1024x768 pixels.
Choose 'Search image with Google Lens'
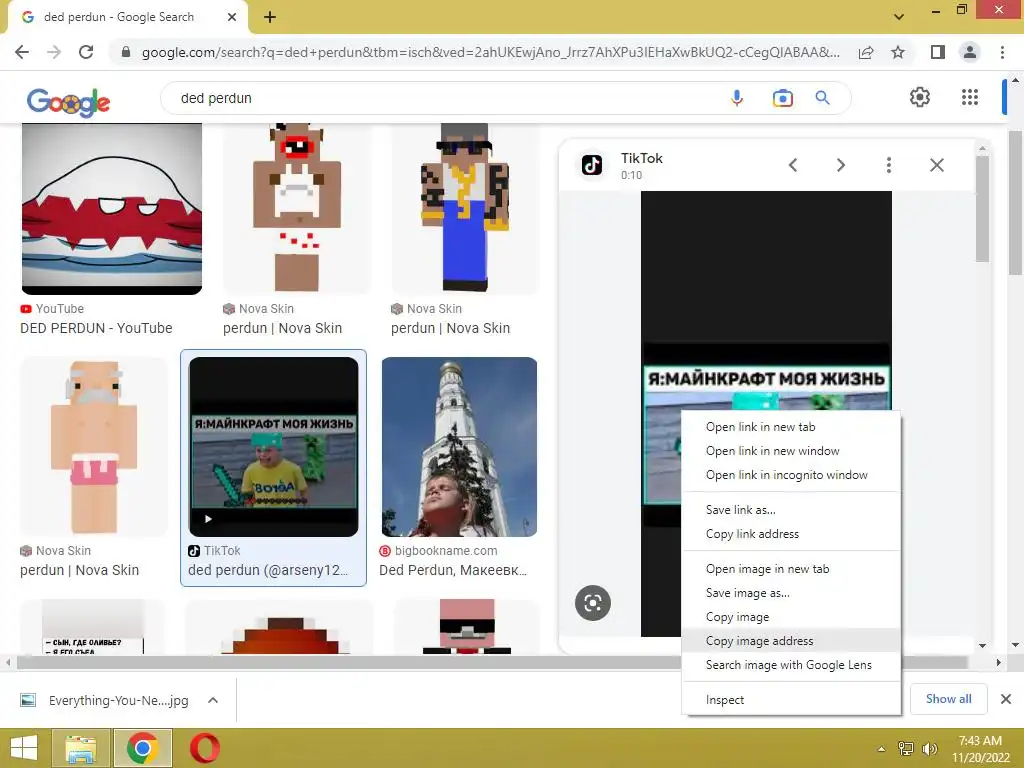click(791, 665)
